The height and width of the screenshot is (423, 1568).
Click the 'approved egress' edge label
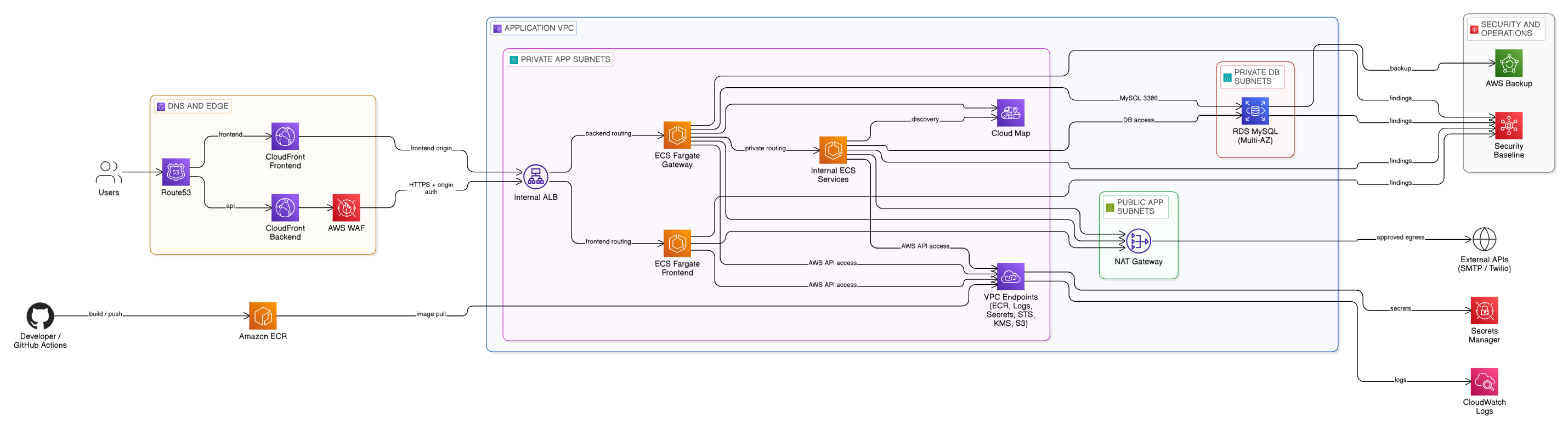tap(1401, 238)
